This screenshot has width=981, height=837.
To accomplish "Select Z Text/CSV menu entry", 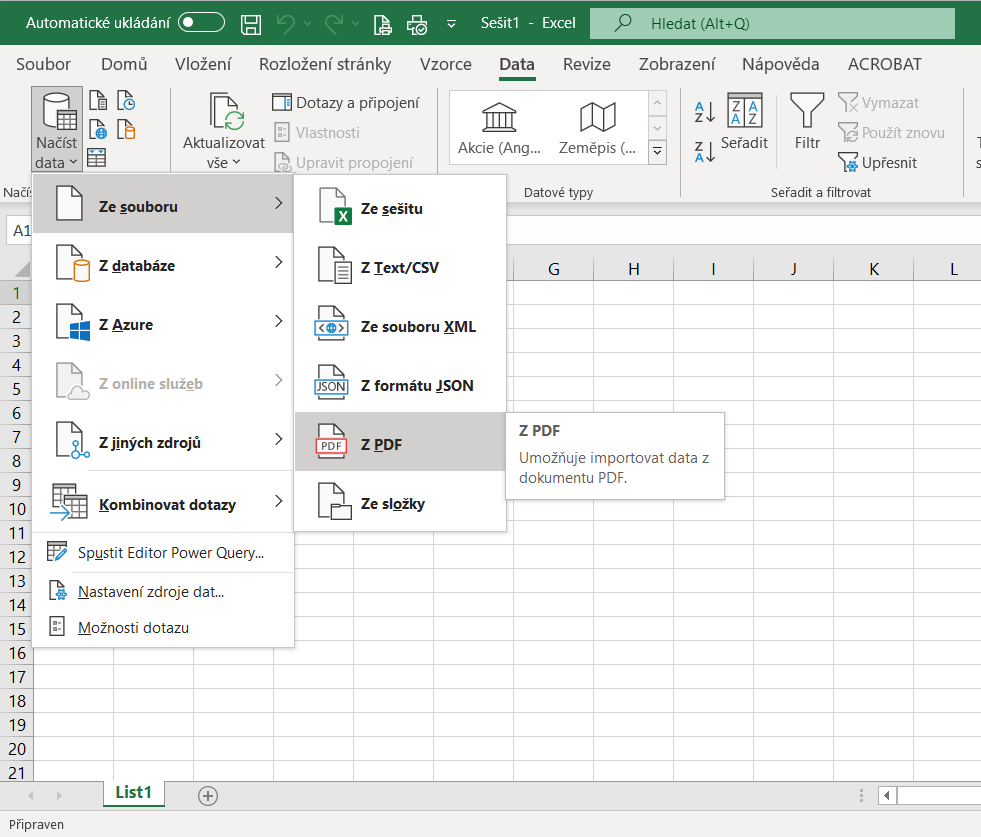I will 400,268.
